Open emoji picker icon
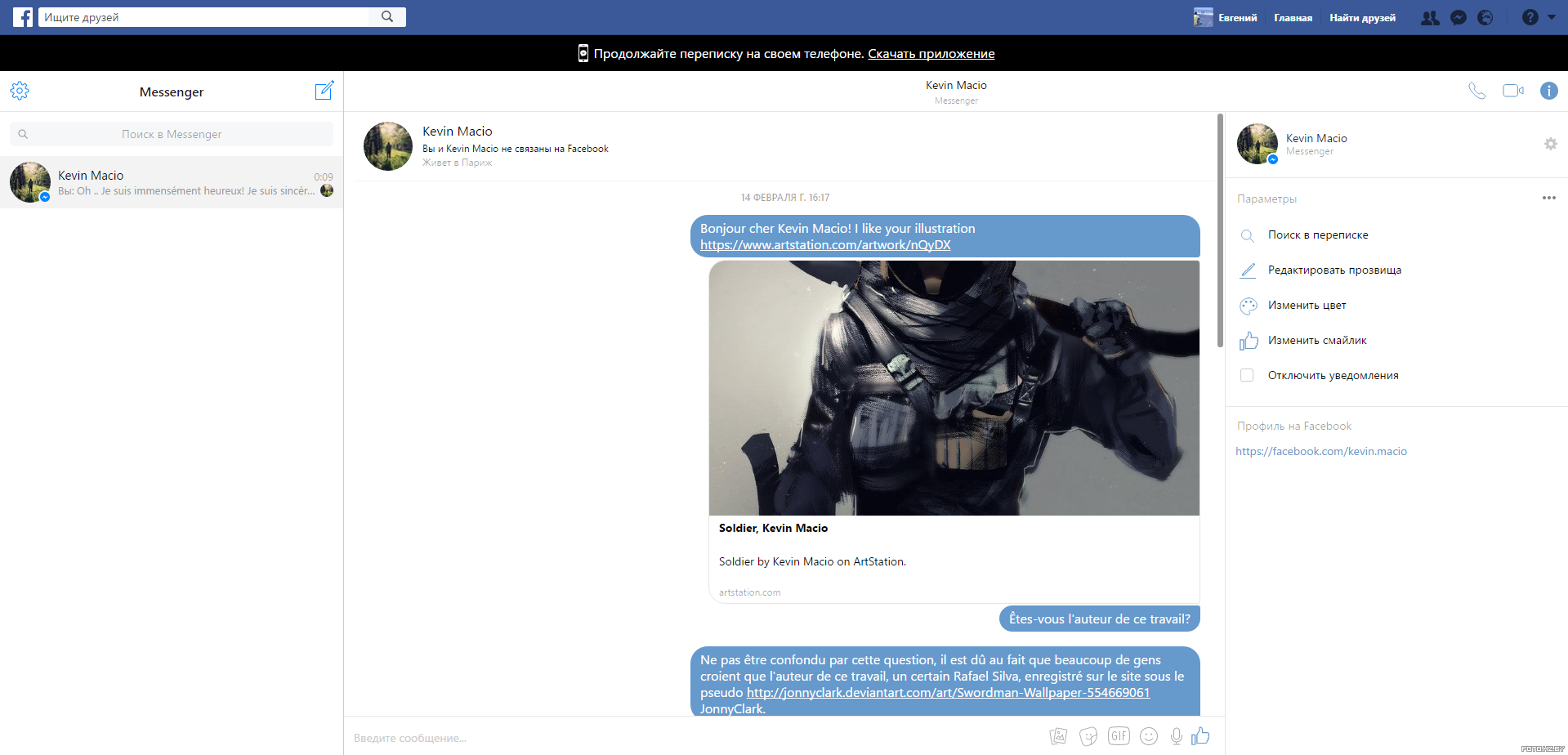Image resolution: width=1568 pixels, height=755 pixels. coord(1149,736)
